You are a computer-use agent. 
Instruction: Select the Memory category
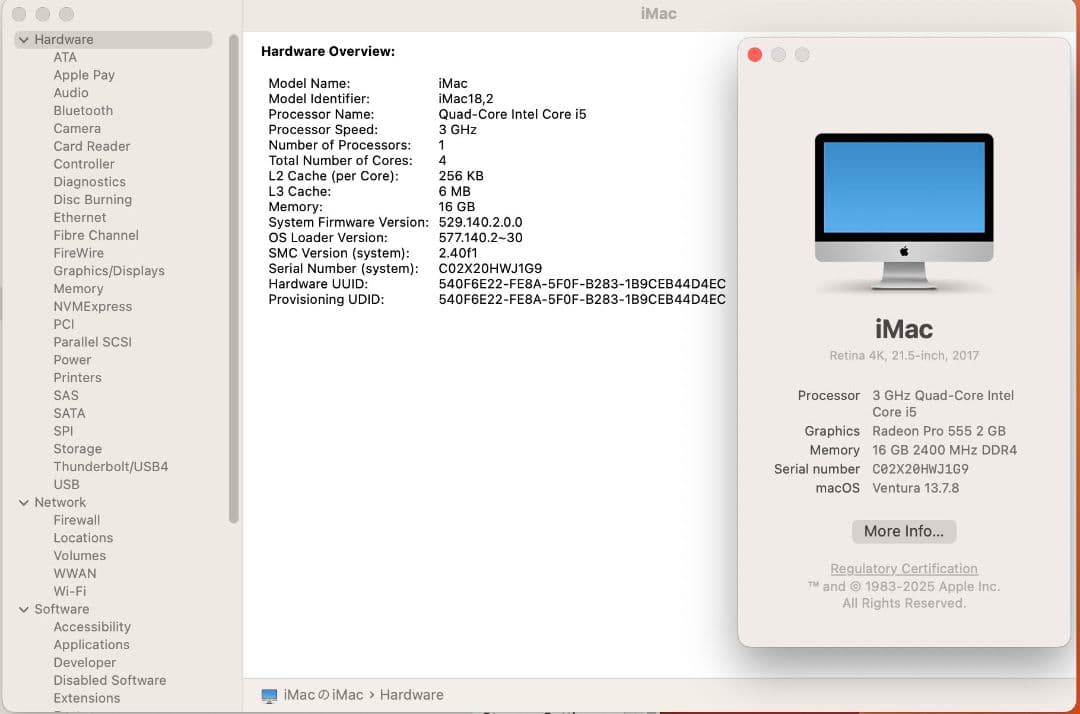(78, 288)
